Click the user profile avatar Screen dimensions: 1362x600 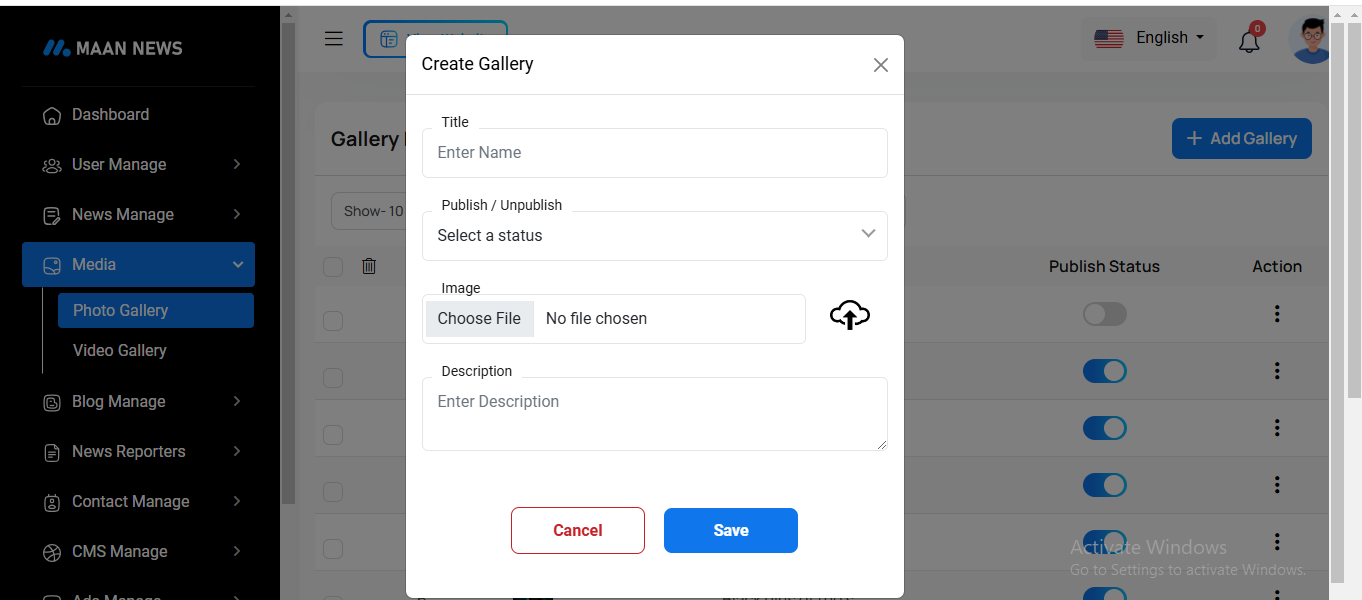click(x=1311, y=40)
